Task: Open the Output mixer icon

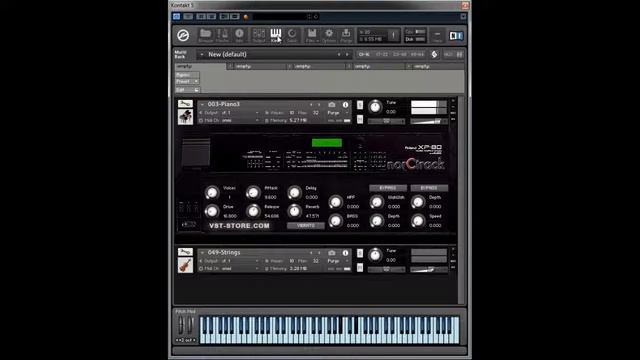Action: point(259,35)
